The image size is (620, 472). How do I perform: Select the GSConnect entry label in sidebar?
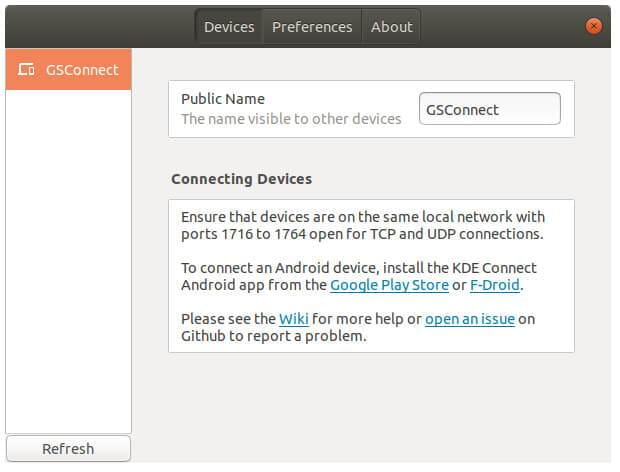tap(82, 70)
